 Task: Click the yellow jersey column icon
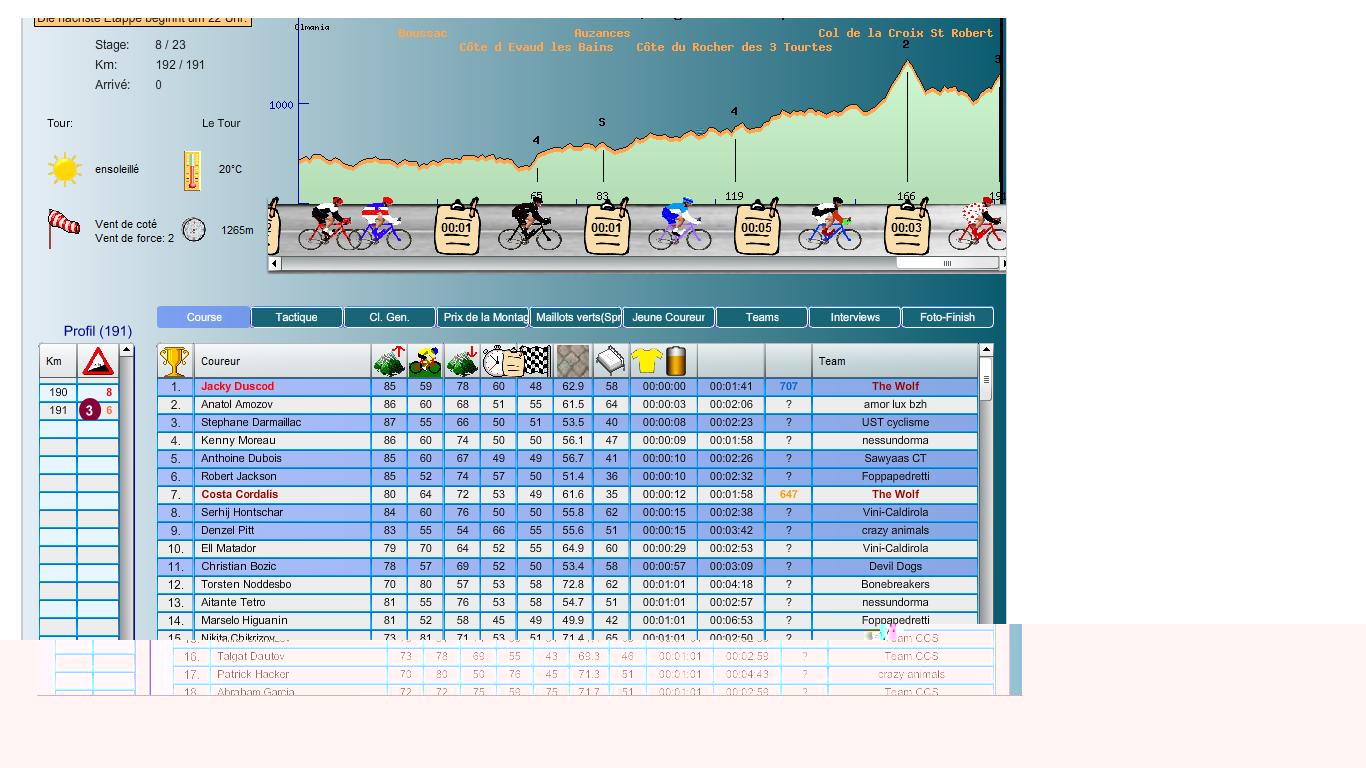pyautogui.click(x=646, y=361)
